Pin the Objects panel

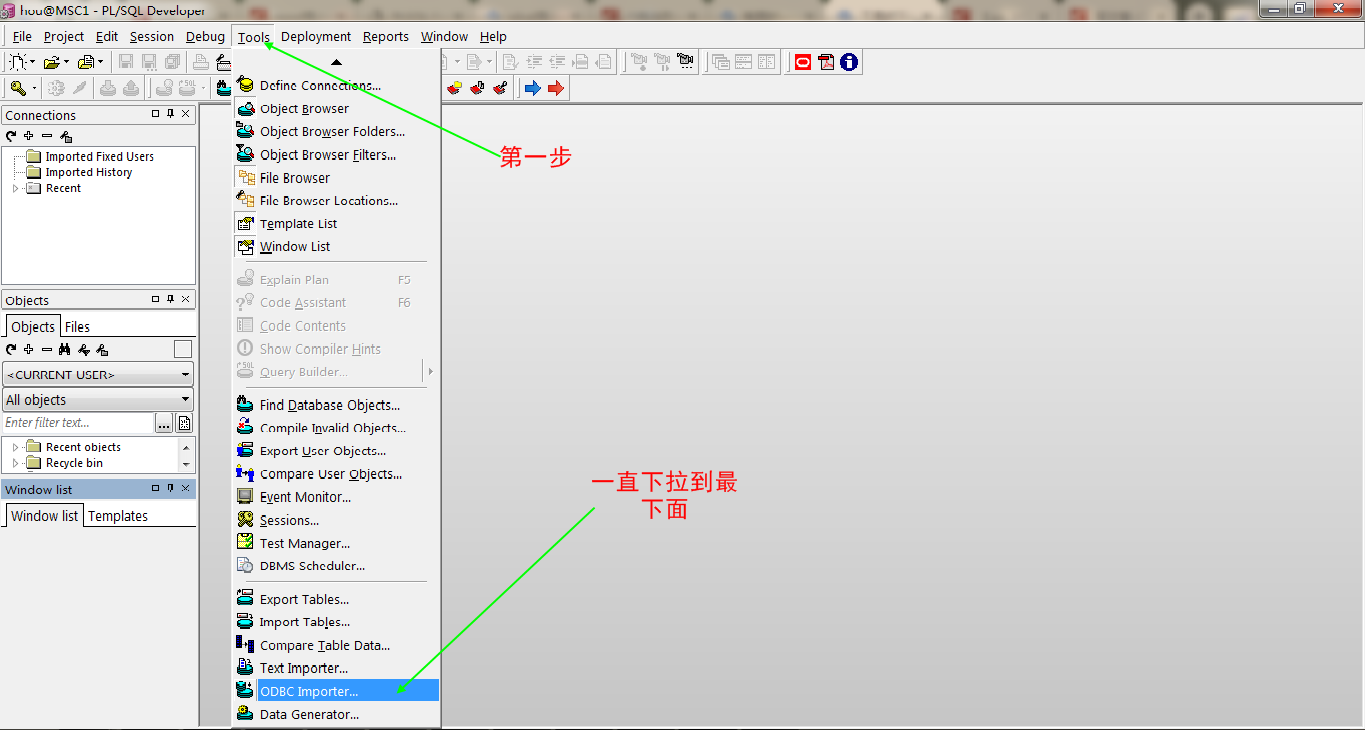pyautogui.click(x=169, y=299)
